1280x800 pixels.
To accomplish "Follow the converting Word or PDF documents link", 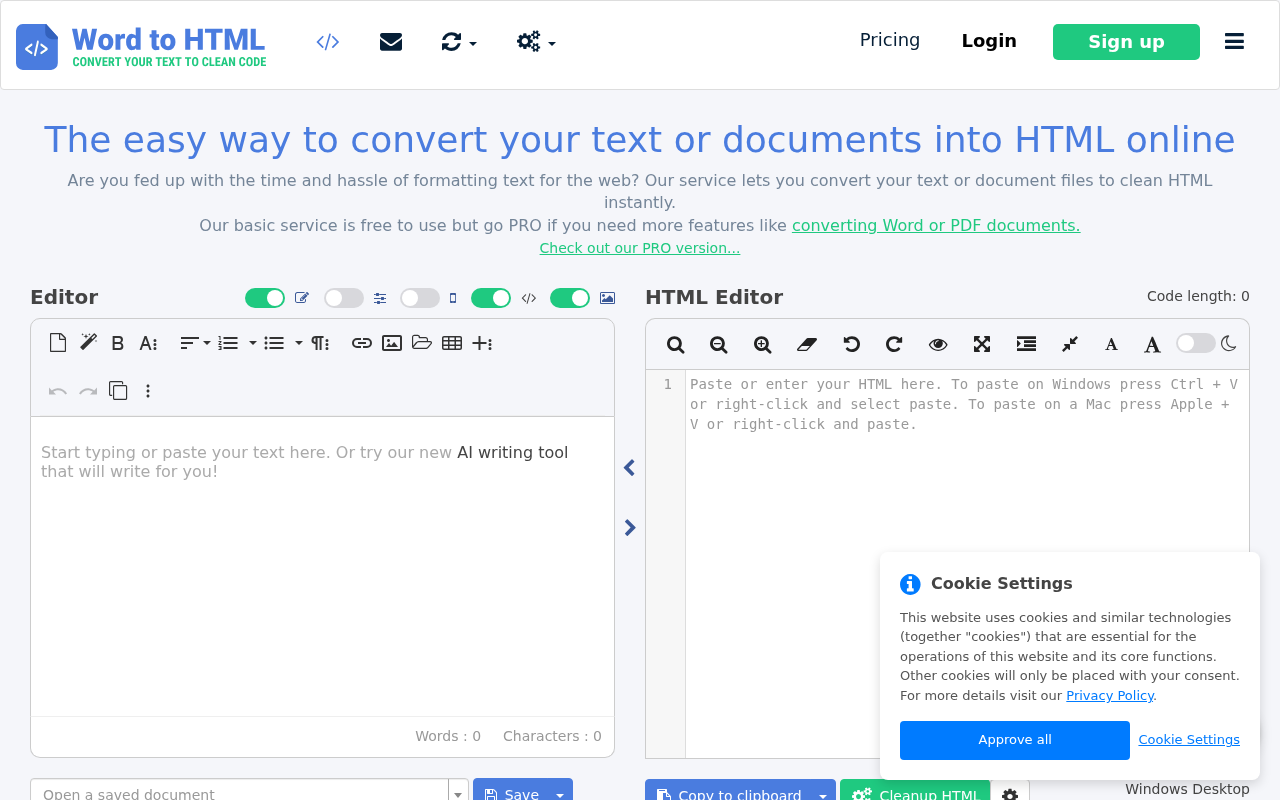I will pos(936,226).
